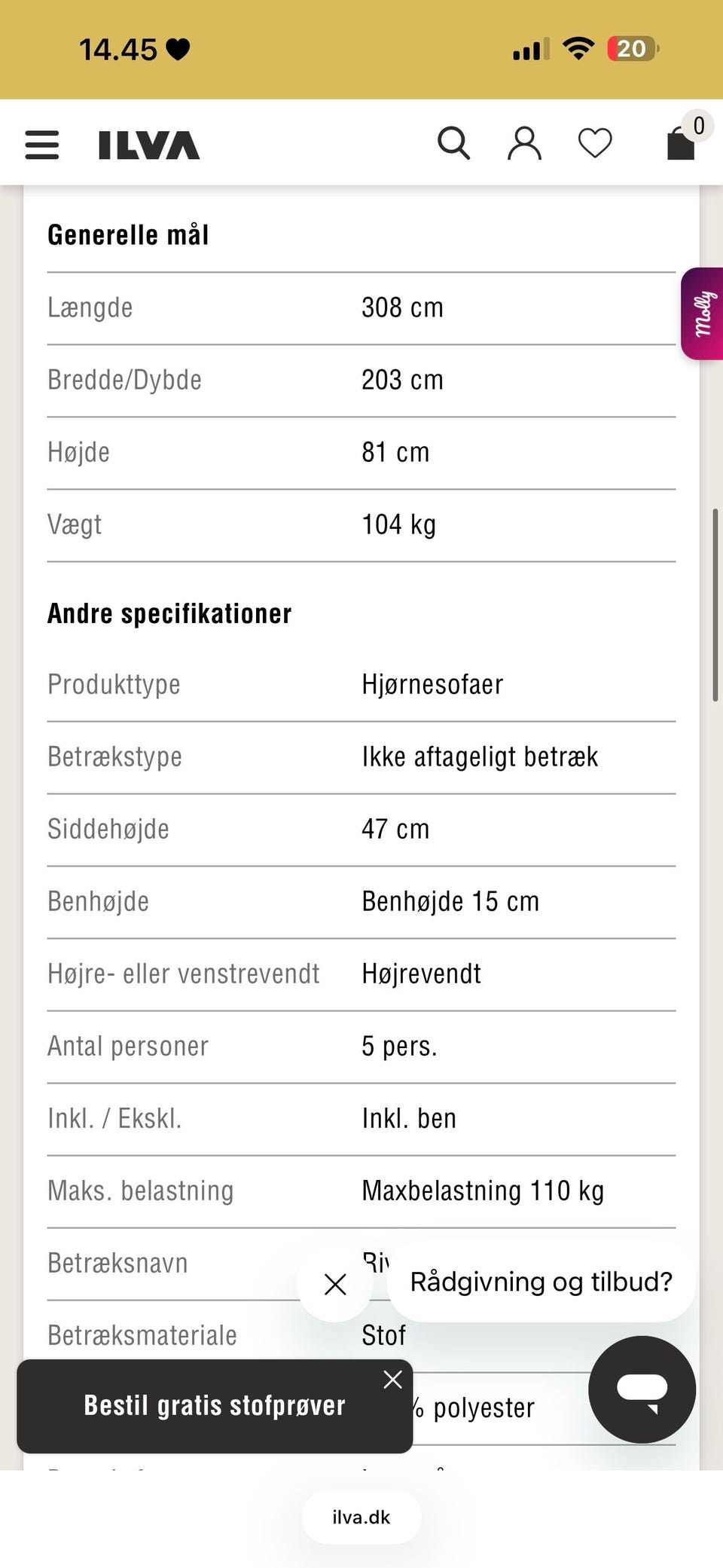Tap the battery level indicator
Image resolution: width=723 pixels, height=1568 pixels.
[x=631, y=47]
